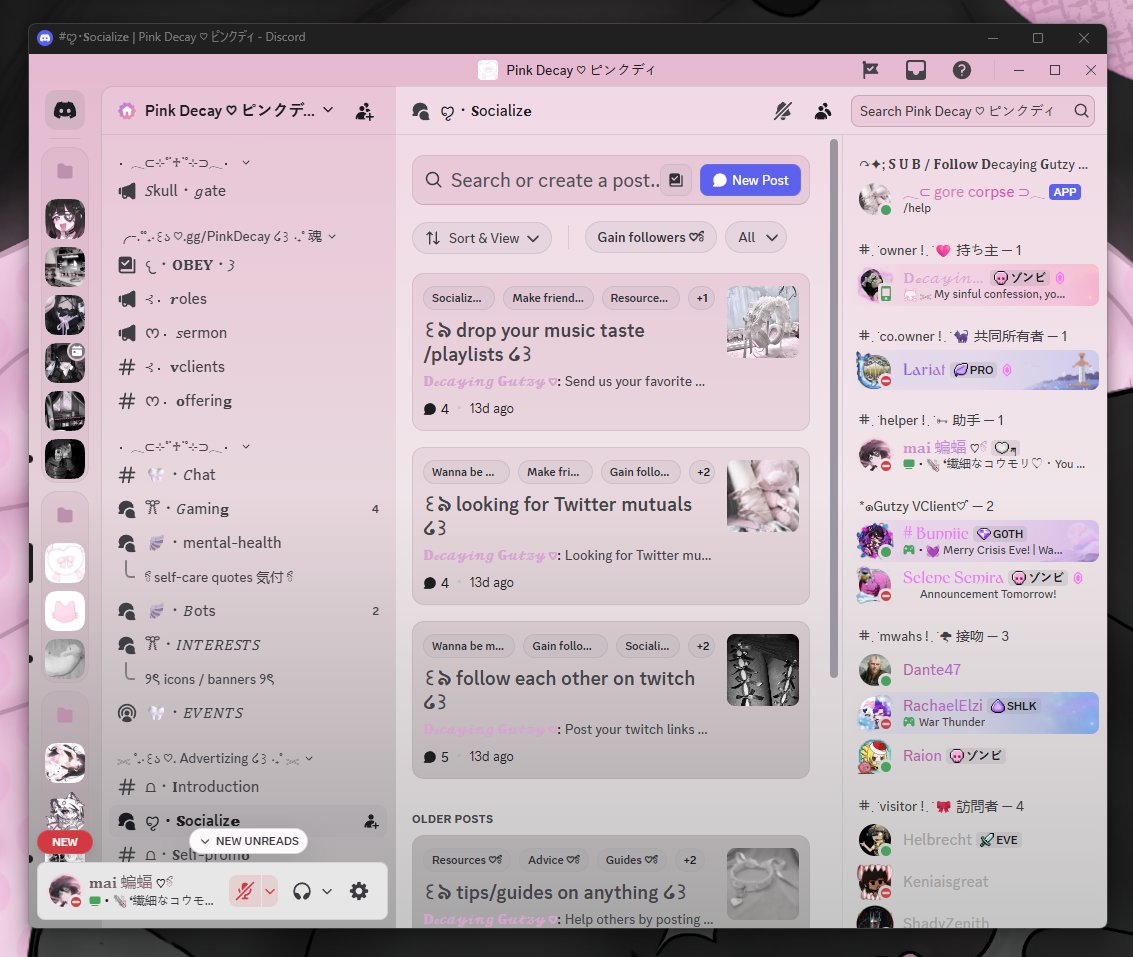View thumbnail of music taste post
The image size is (1133, 957).
pyautogui.click(x=762, y=322)
